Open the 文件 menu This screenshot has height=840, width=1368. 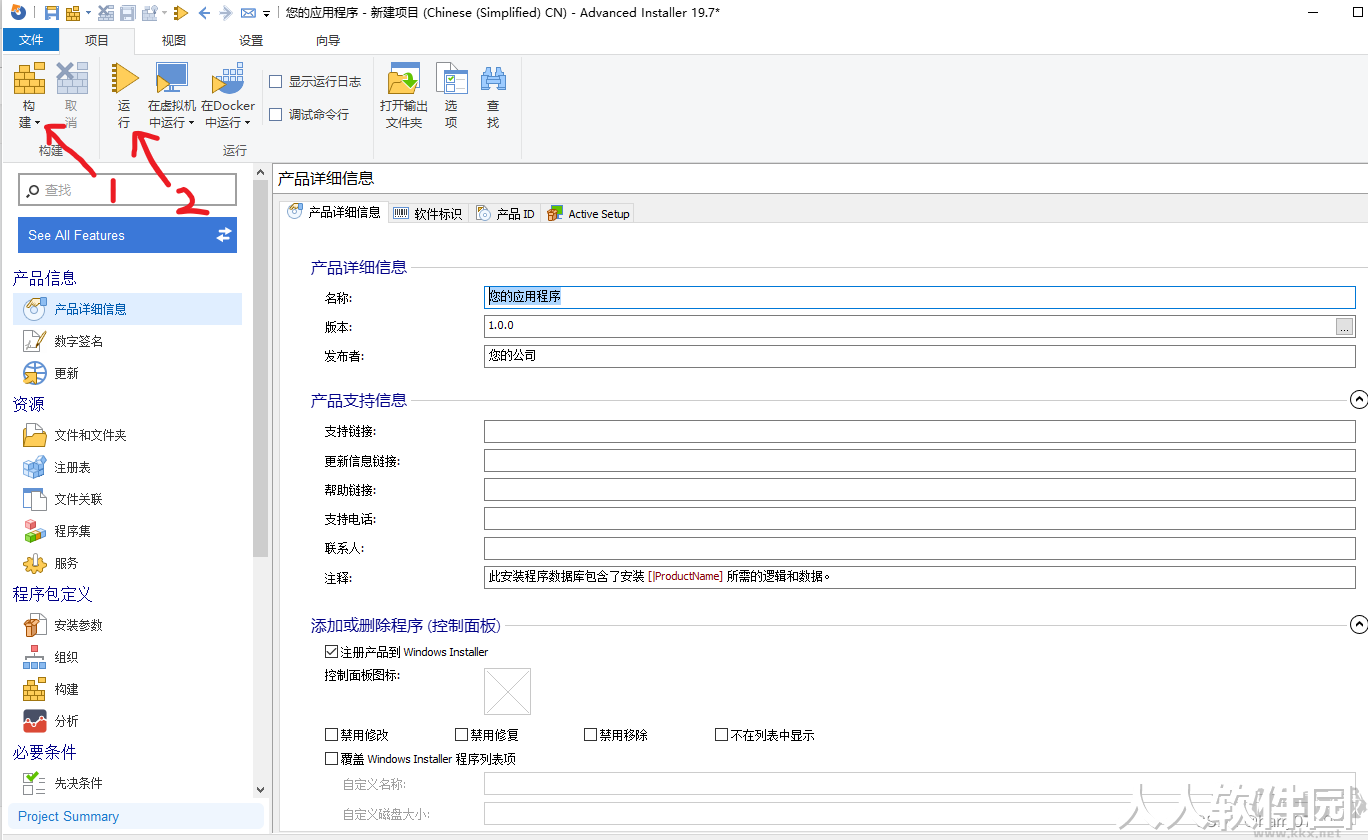[31, 40]
